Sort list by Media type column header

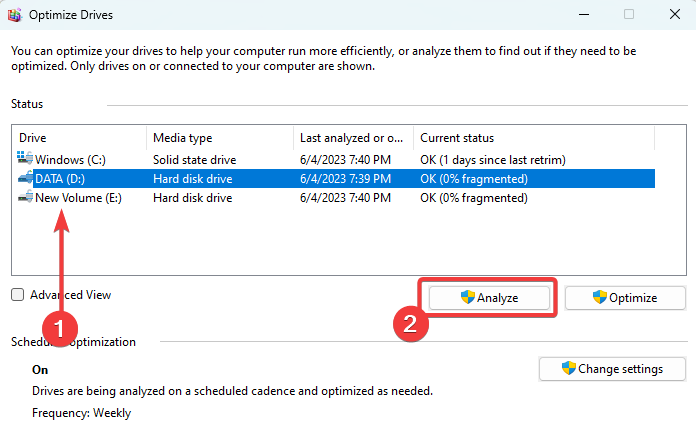(x=220, y=138)
